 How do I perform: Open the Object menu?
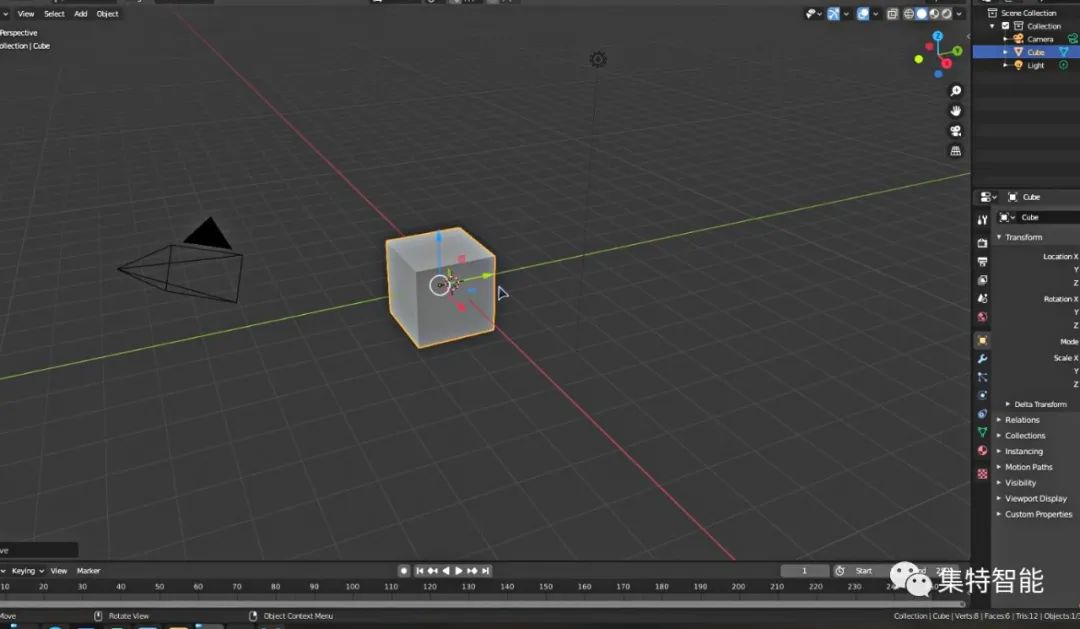107,14
